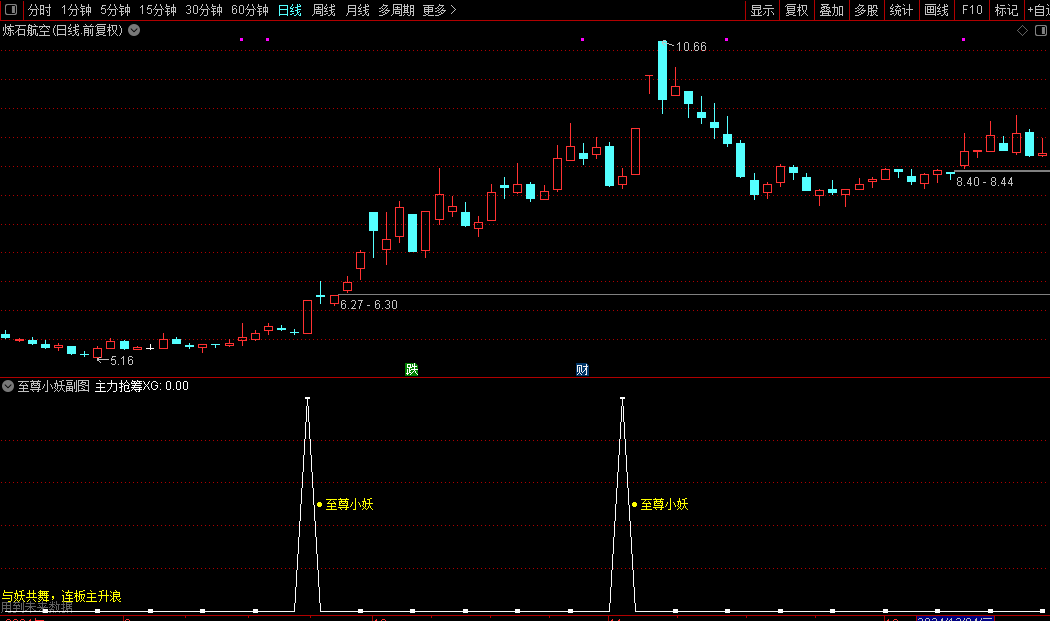Viewport: 1050px width, 621px height.
Task: Expand the 至尊小妖副图 indicator dropdown
Action: pos(8,386)
